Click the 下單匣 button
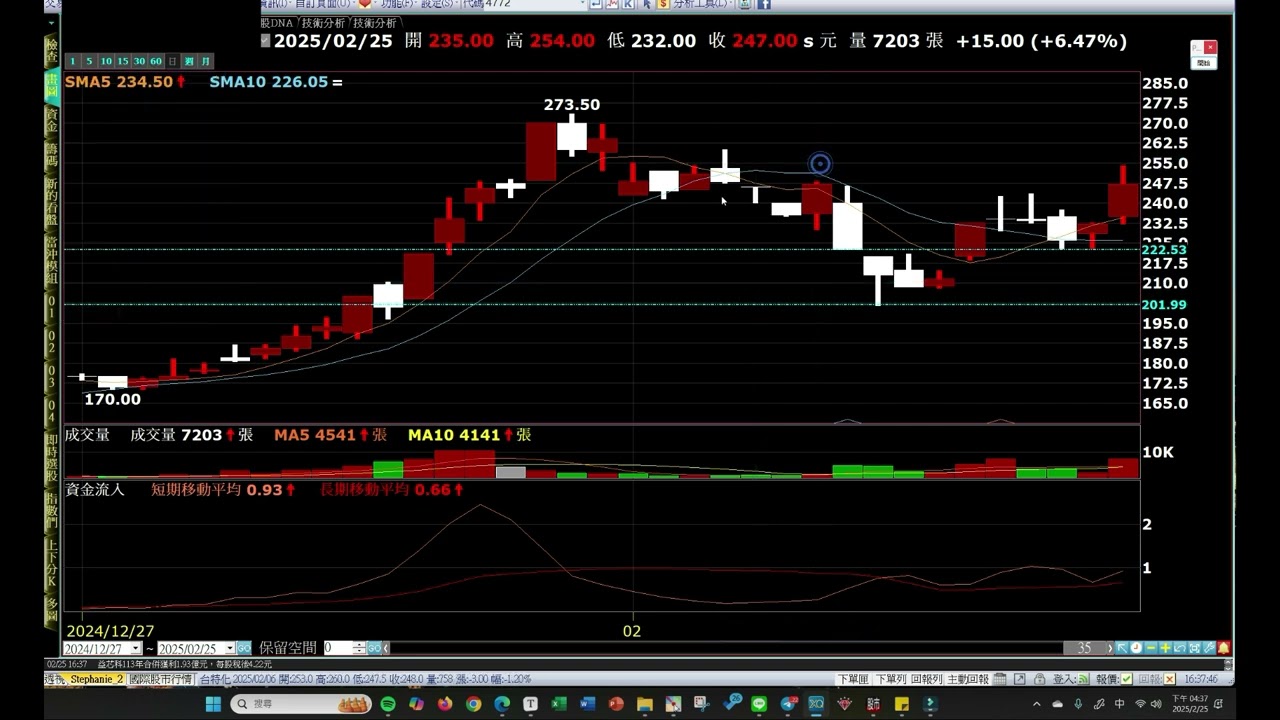The width and height of the screenshot is (1280, 720). click(853, 679)
